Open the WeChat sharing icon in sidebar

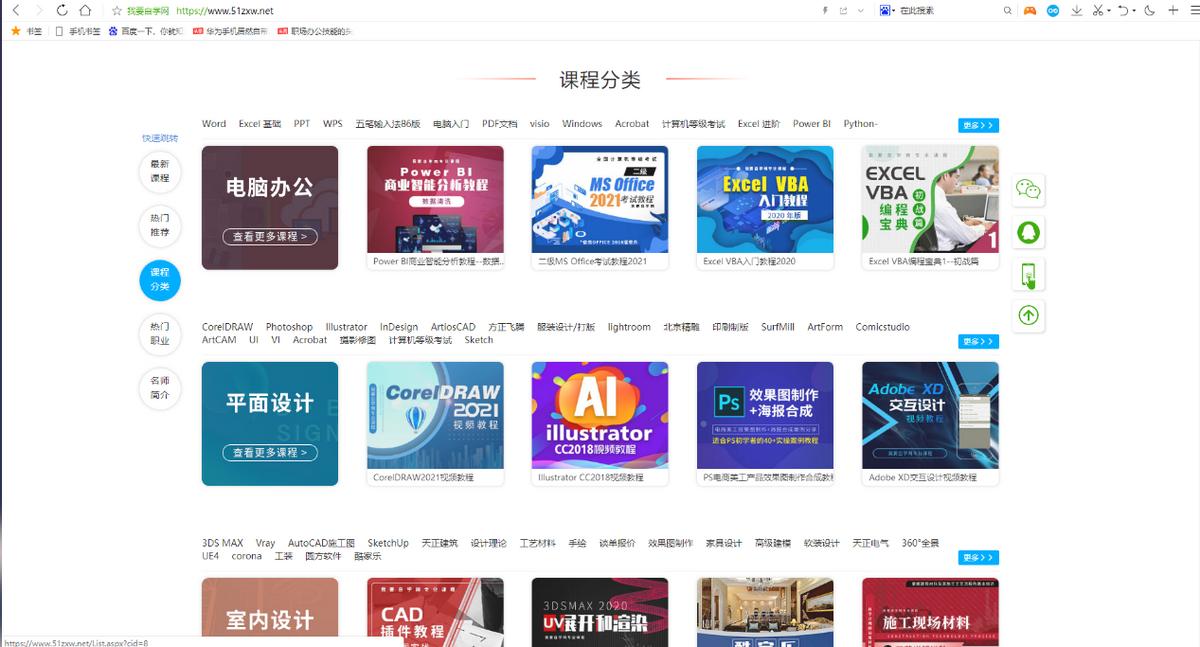tap(1028, 190)
